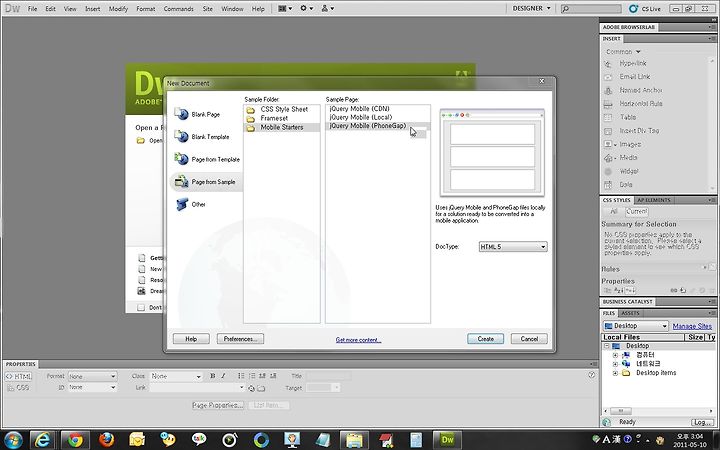Choose Page from Template icon
This screenshot has width=720, height=450.
[x=181, y=159]
